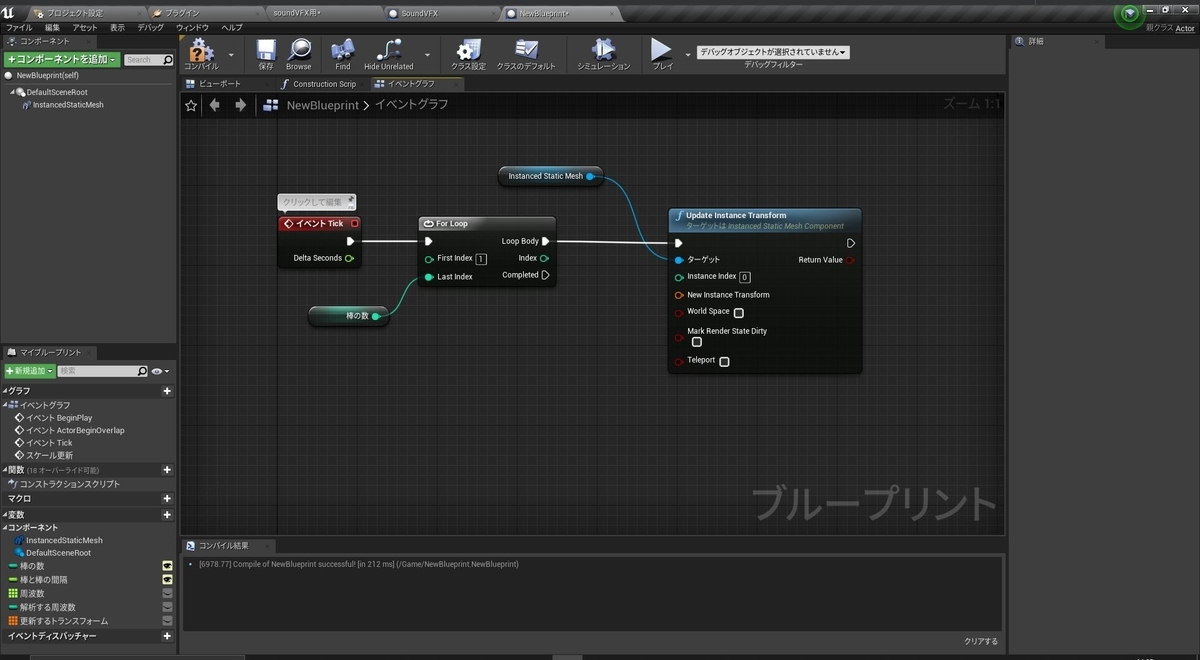Toggle visibility eye of 棒の数 variable
The width and height of the screenshot is (1200, 660).
tap(167, 566)
